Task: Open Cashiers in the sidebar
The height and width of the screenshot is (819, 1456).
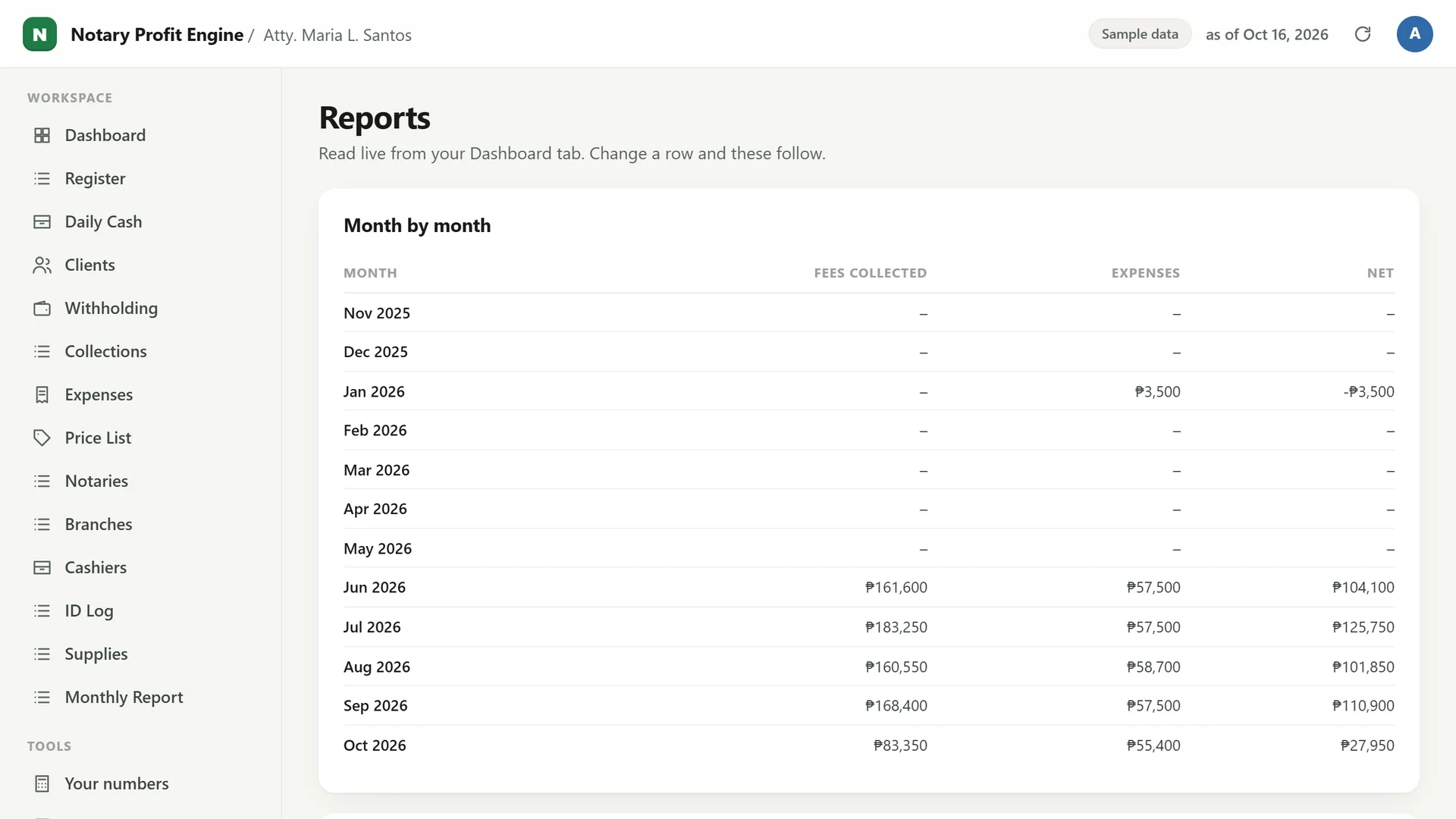Action: [96, 567]
